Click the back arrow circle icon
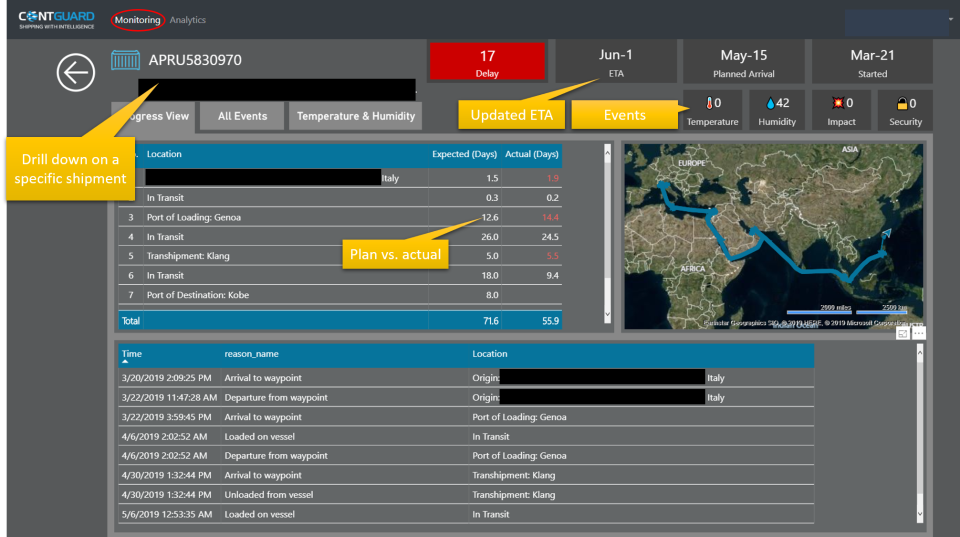Screen dimensions: 960x537 pos(76,72)
